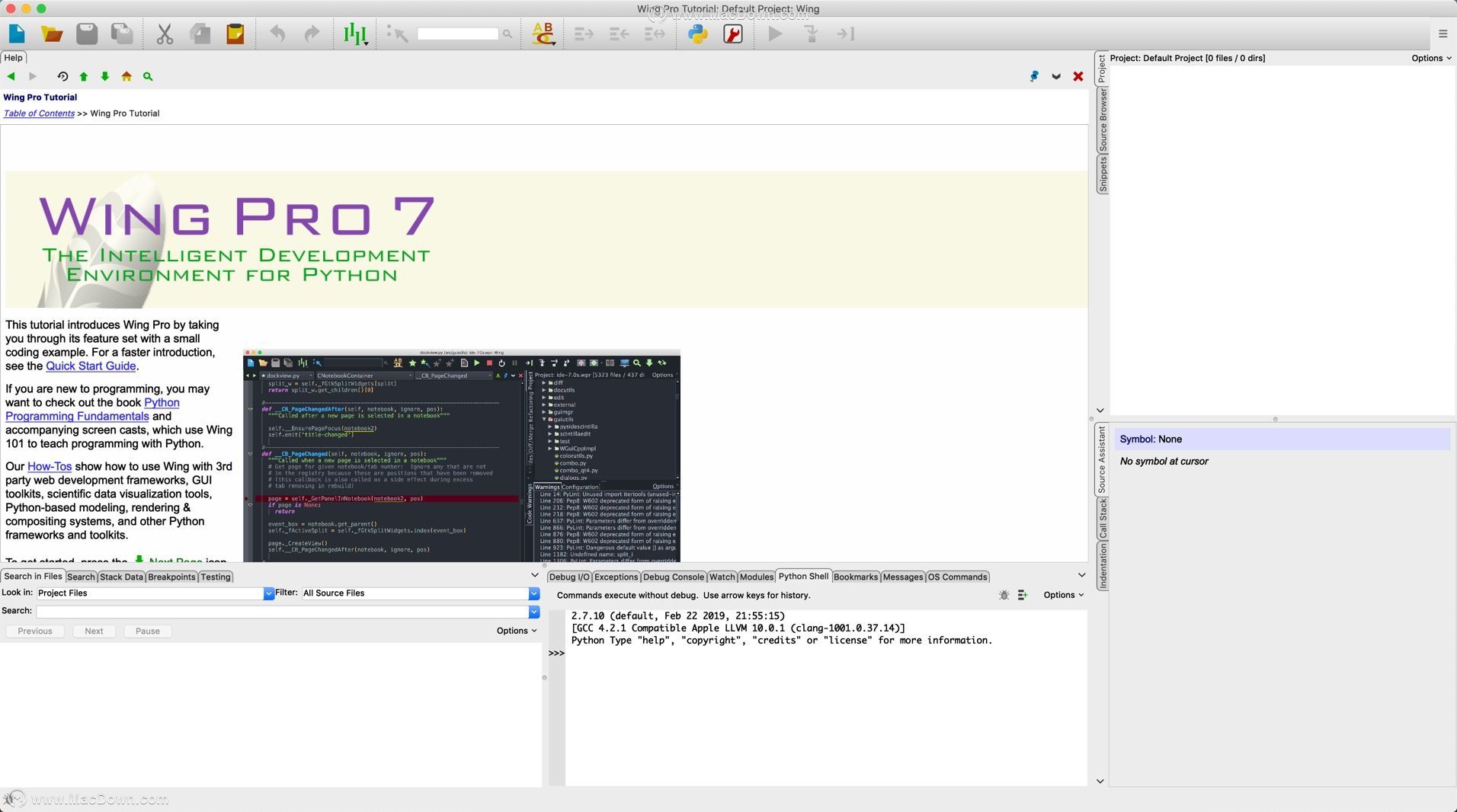
Task: Click the Python shell toolbar icon
Action: tap(697, 34)
